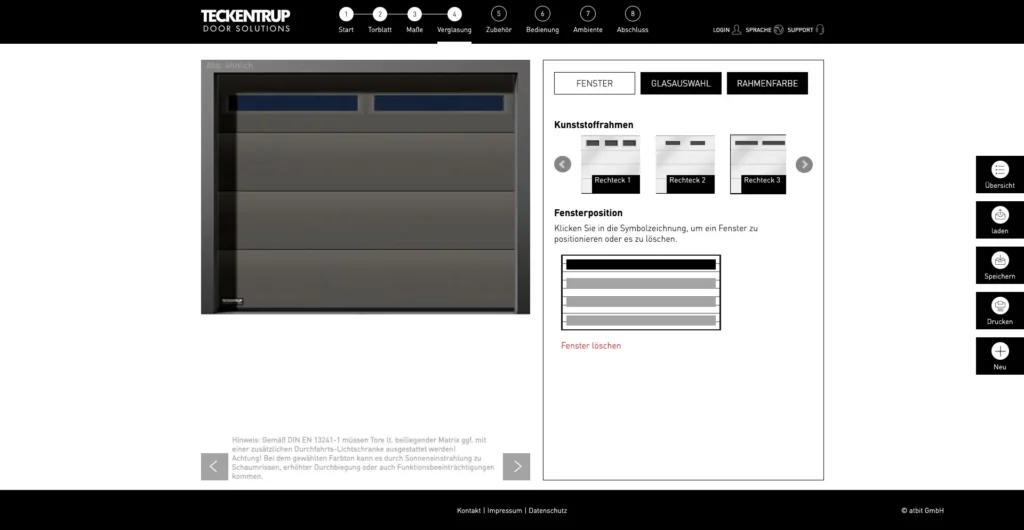Switch to the Glasauswahl tab

(680, 84)
